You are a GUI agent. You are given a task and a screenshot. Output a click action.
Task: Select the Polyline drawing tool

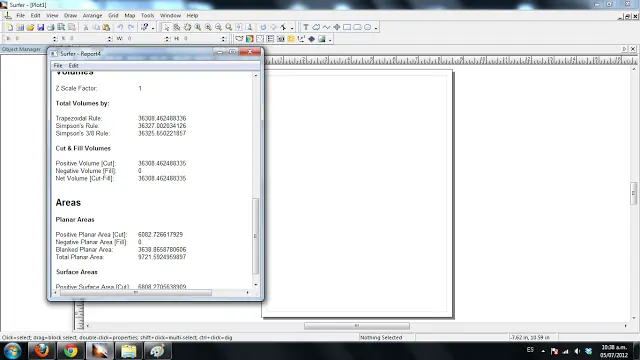[x=326, y=27]
